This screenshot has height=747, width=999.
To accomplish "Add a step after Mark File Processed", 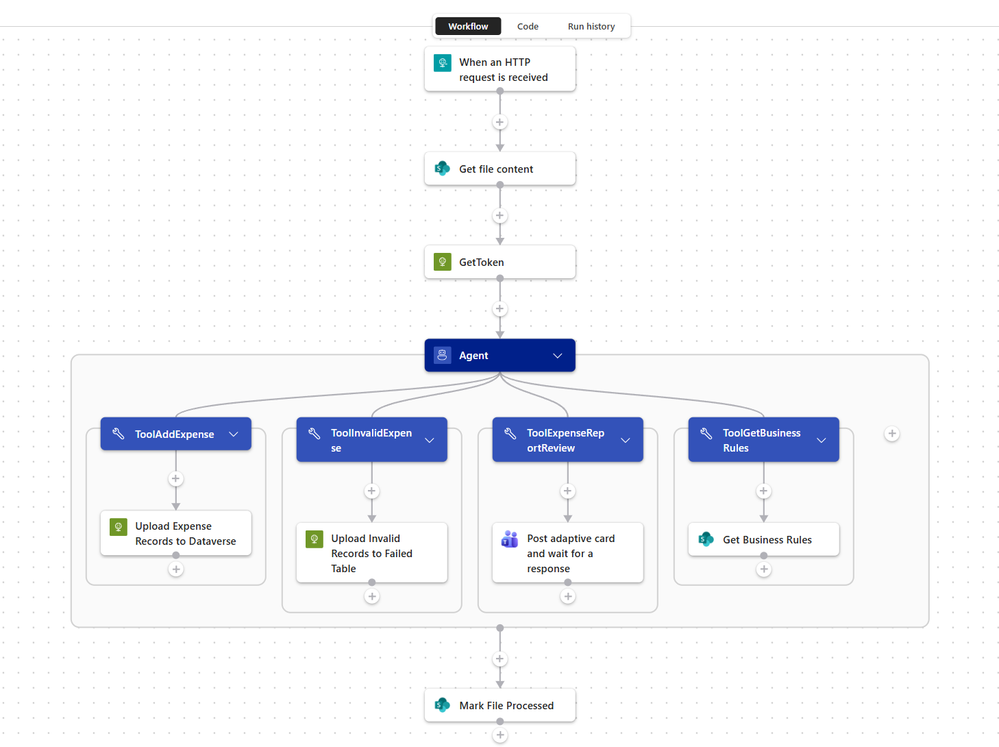I will (x=500, y=735).
